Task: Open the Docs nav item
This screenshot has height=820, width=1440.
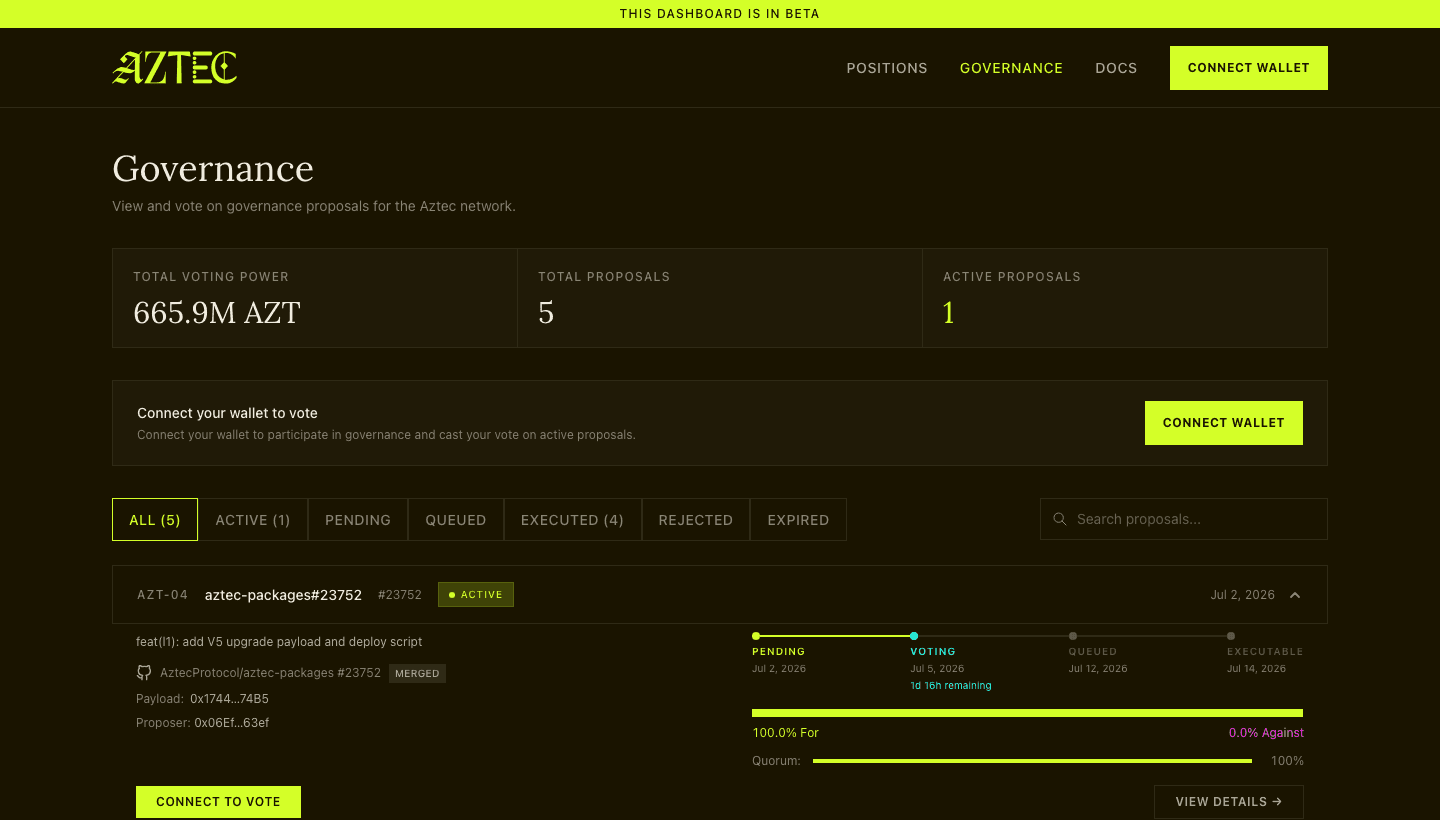Action: [x=1116, y=68]
